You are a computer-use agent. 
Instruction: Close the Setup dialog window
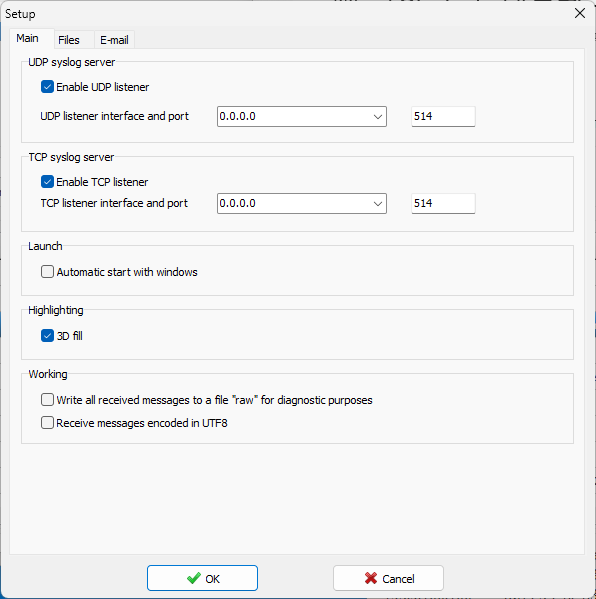pyautogui.click(x=580, y=13)
